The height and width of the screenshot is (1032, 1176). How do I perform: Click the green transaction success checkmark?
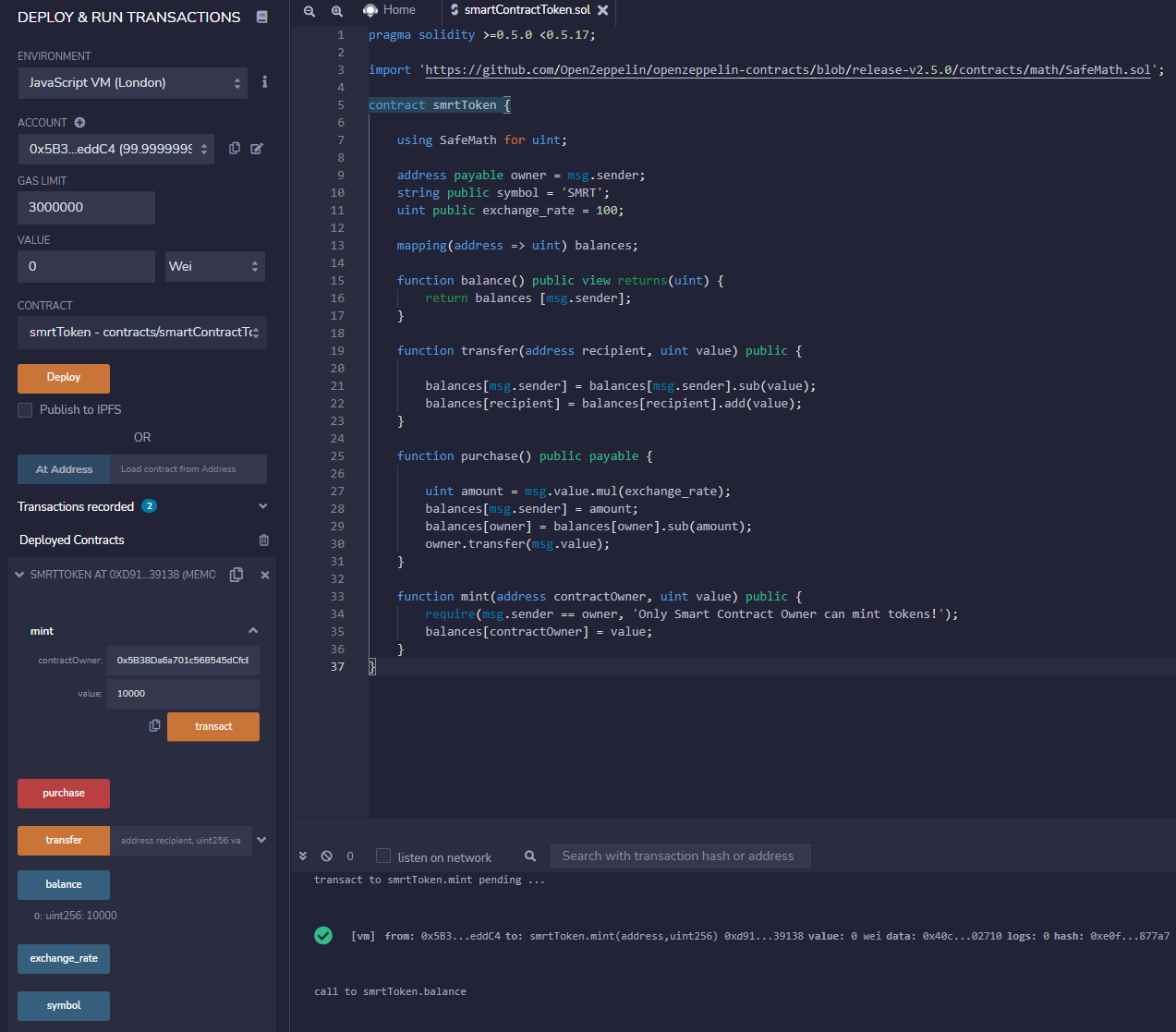(323, 935)
